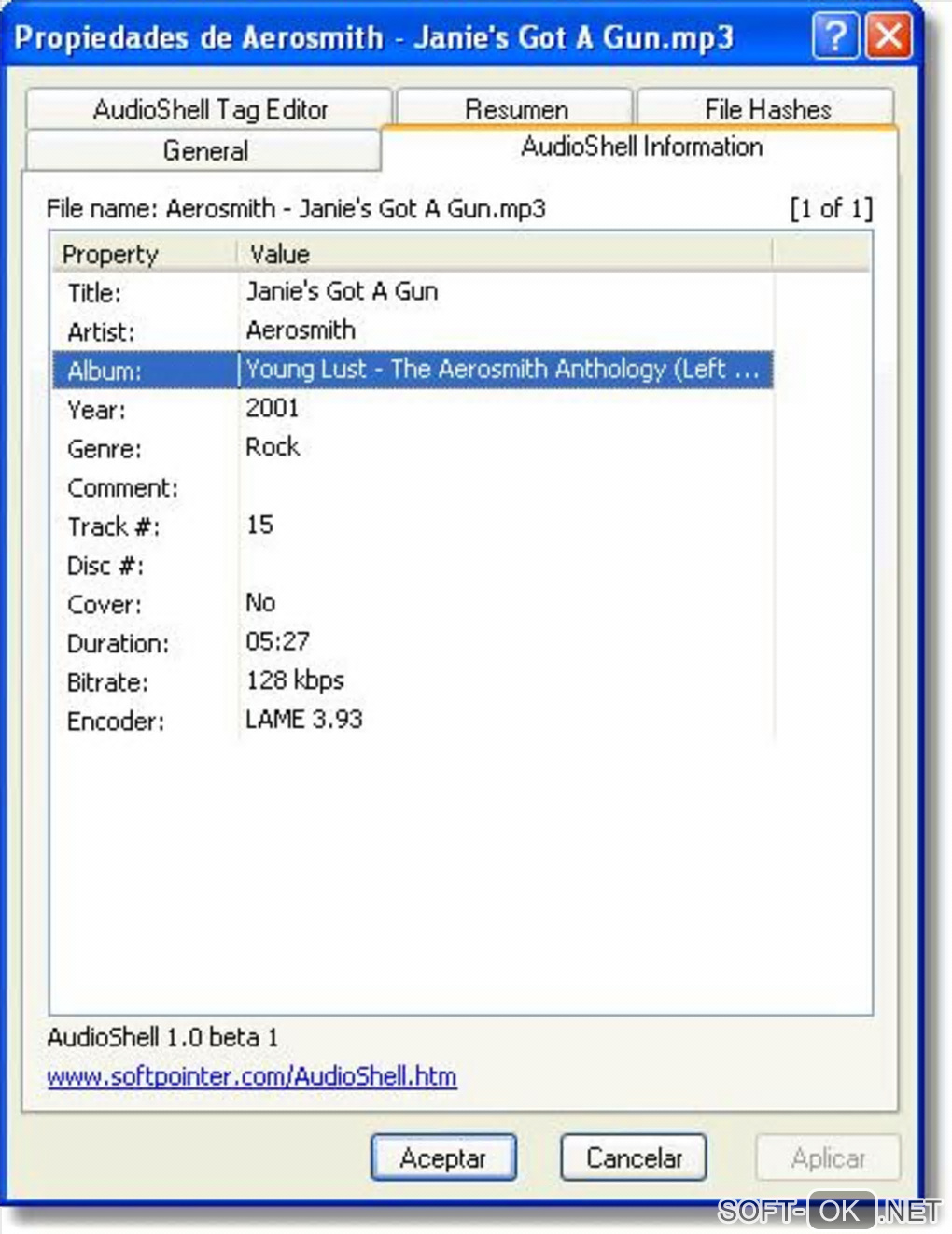
Task: Select the Genre row
Action: tap(413, 448)
